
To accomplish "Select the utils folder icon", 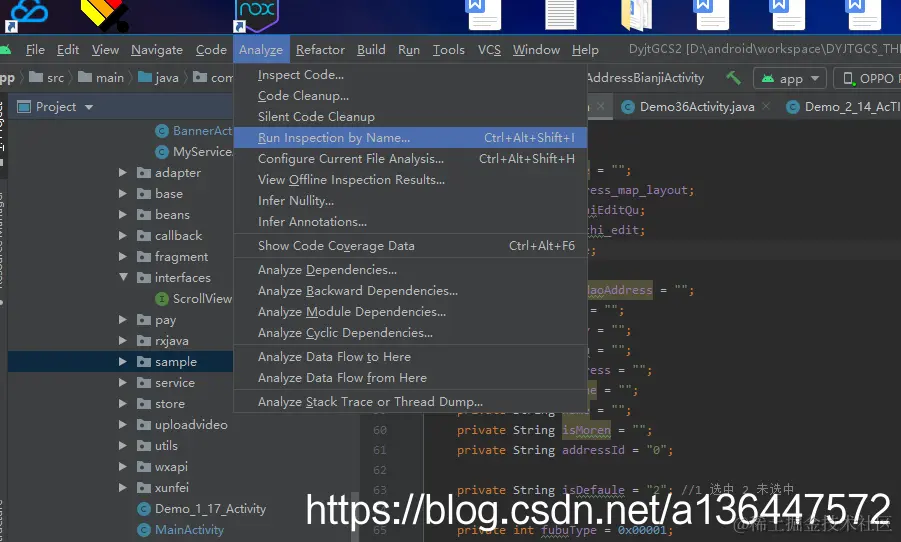I will [144, 445].
